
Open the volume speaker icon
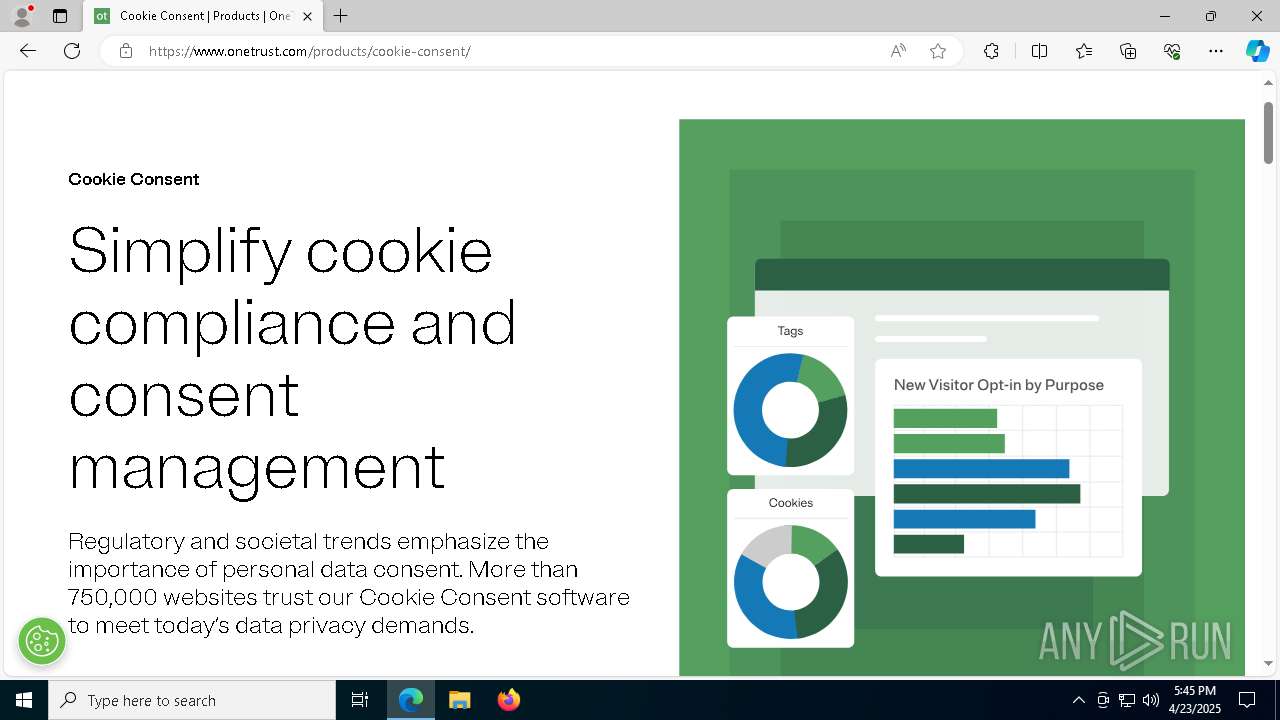[x=1150, y=700]
